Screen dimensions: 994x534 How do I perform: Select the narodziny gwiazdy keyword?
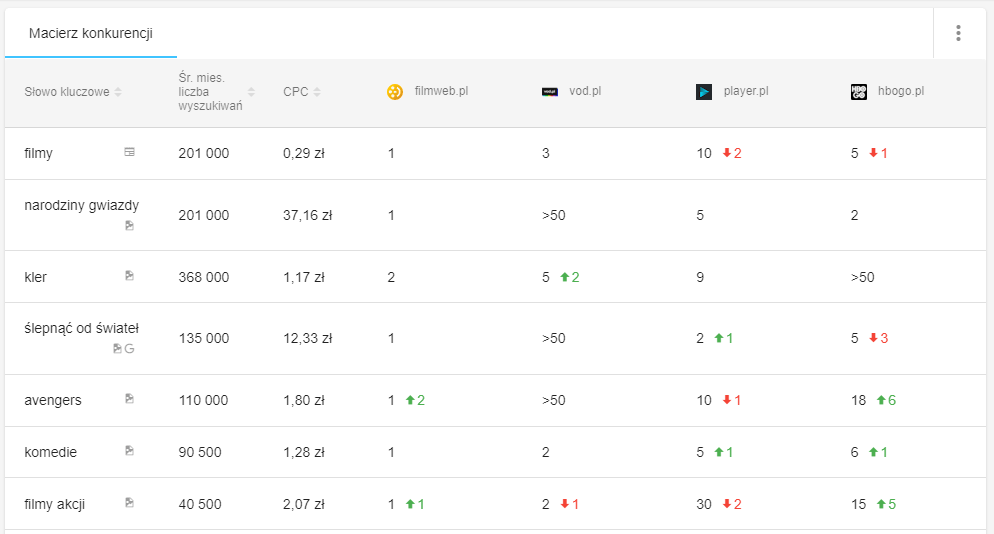tap(82, 205)
